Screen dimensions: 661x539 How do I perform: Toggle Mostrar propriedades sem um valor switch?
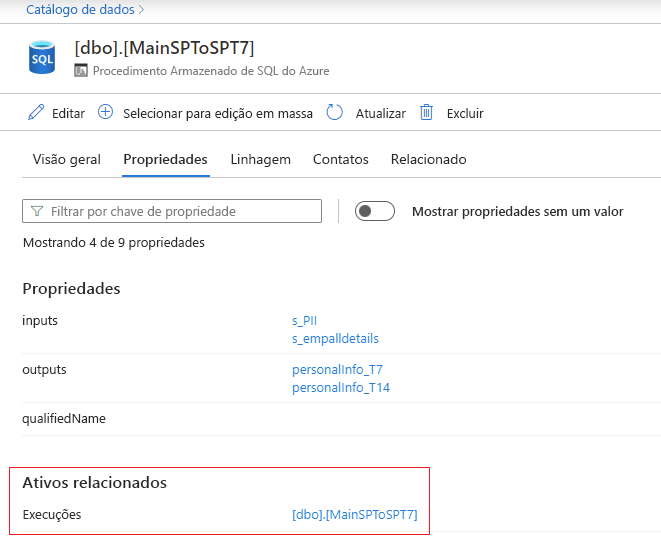pos(374,211)
